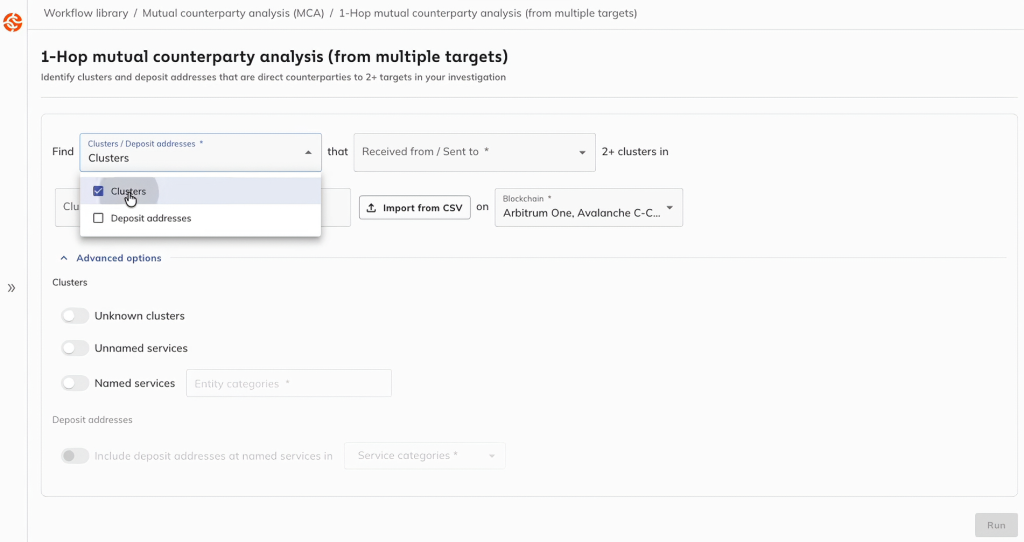Viewport: 1024px width, 542px height.
Task: Click the Import from CSV button
Action: point(414,208)
